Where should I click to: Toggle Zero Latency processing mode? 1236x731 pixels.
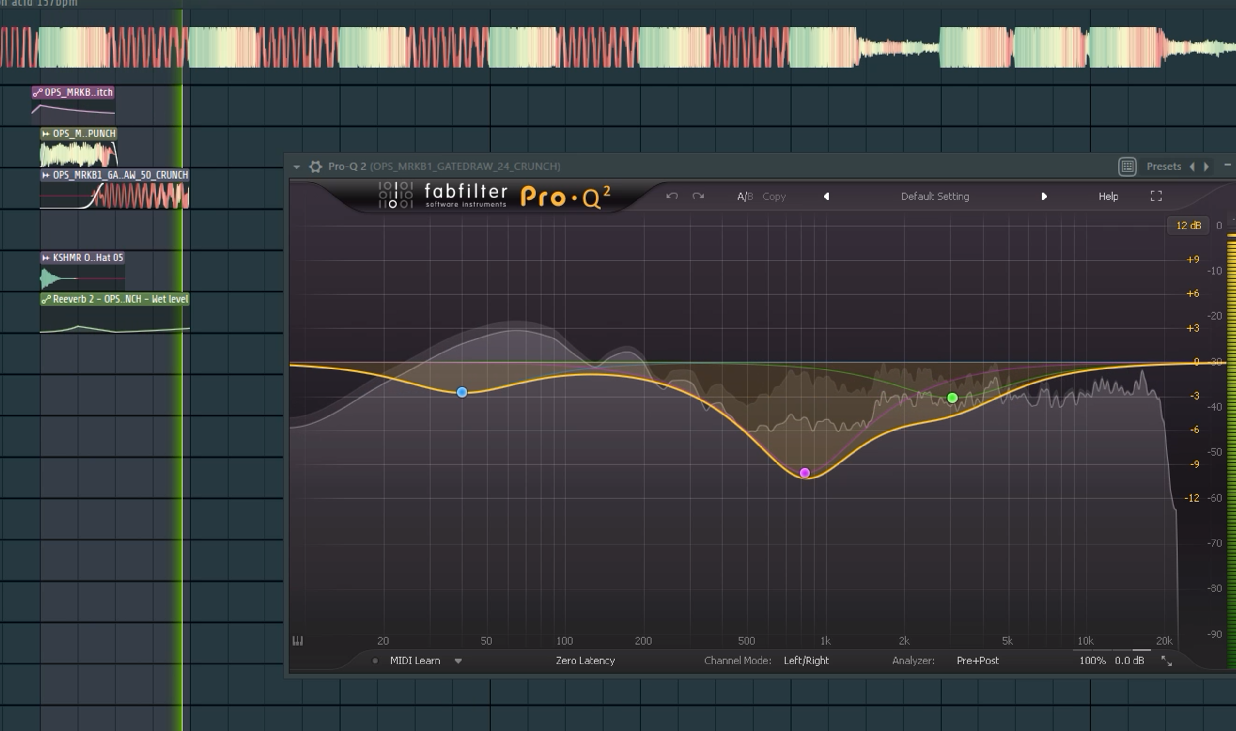tap(585, 660)
